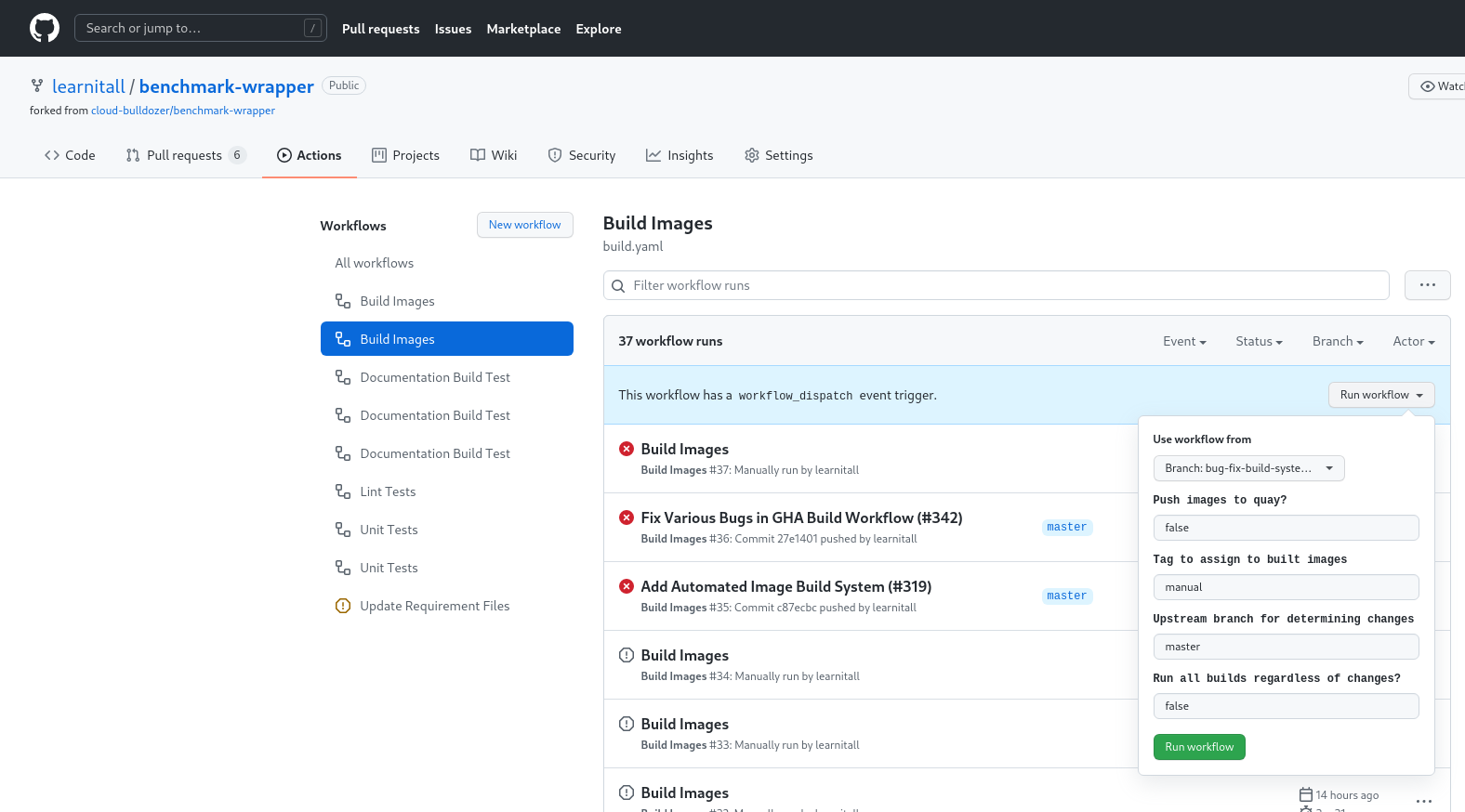Click the green Run workflow button
The width and height of the screenshot is (1465, 812).
[x=1199, y=747]
